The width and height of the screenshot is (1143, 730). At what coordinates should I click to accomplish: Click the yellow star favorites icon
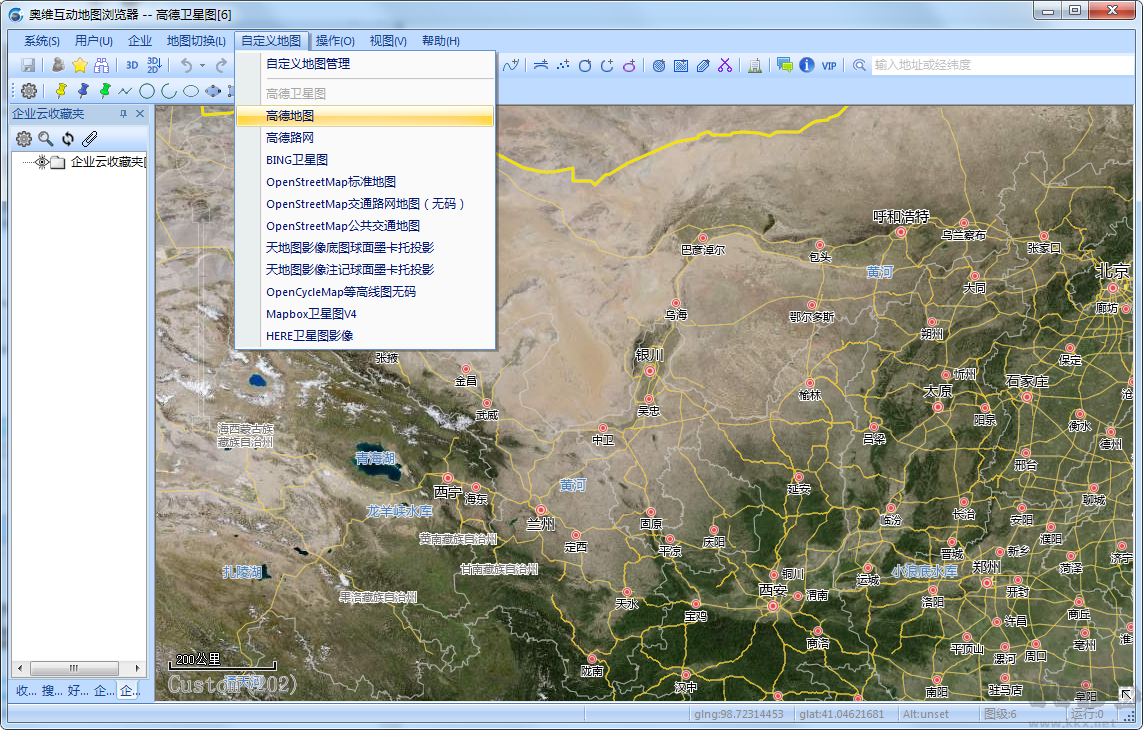click(x=80, y=65)
